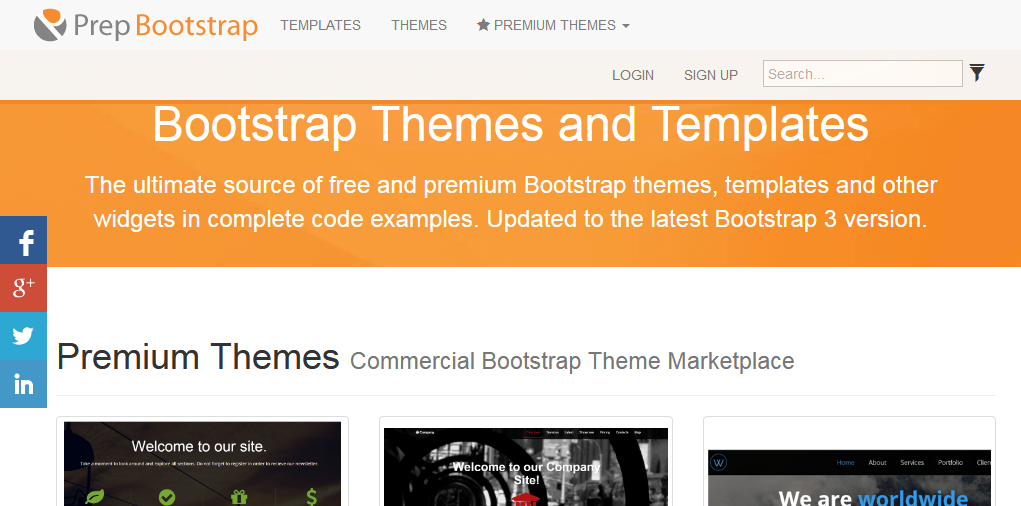Share on Twitter sidebar icon
Image resolution: width=1021 pixels, height=506 pixels.
23,336
